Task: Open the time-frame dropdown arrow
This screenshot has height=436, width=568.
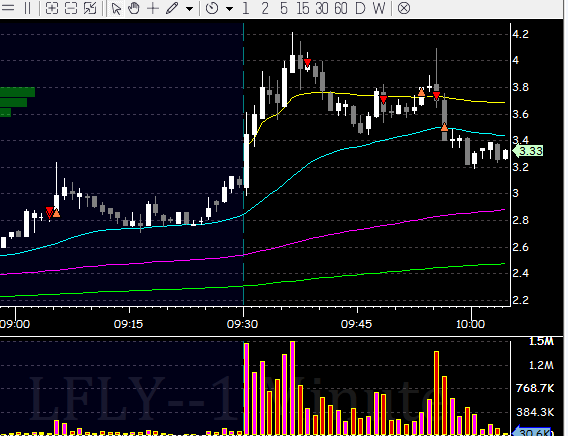Action: (229, 8)
